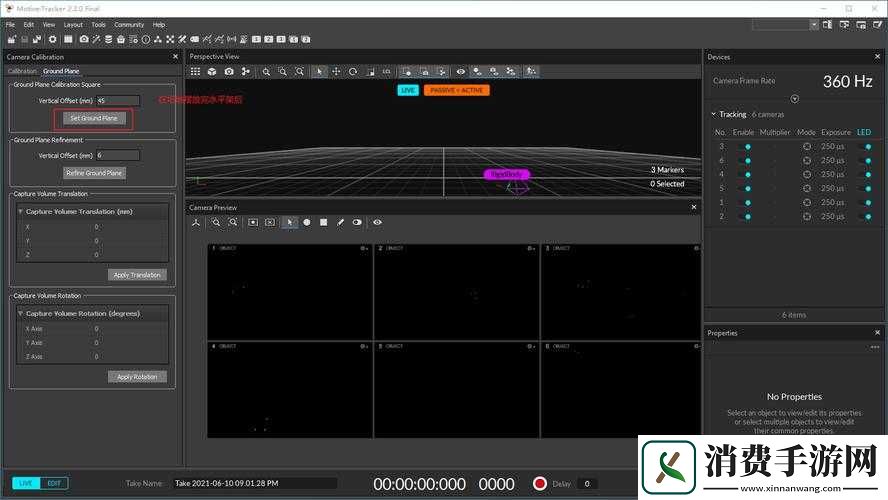Collapse the Tracking cameras group
This screenshot has height=500, width=888.
713,114
